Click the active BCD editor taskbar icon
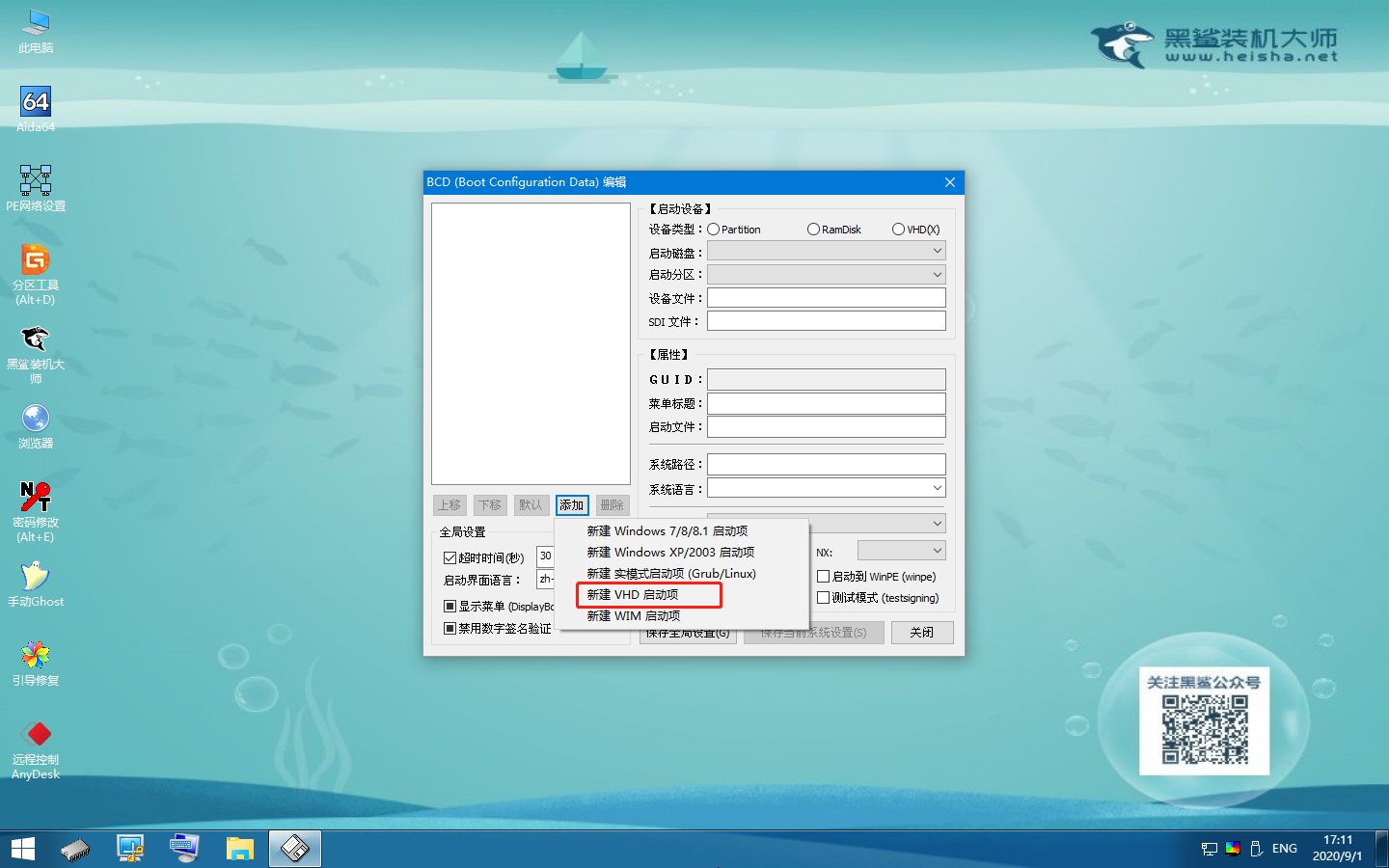The image size is (1389, 868). 295,849
